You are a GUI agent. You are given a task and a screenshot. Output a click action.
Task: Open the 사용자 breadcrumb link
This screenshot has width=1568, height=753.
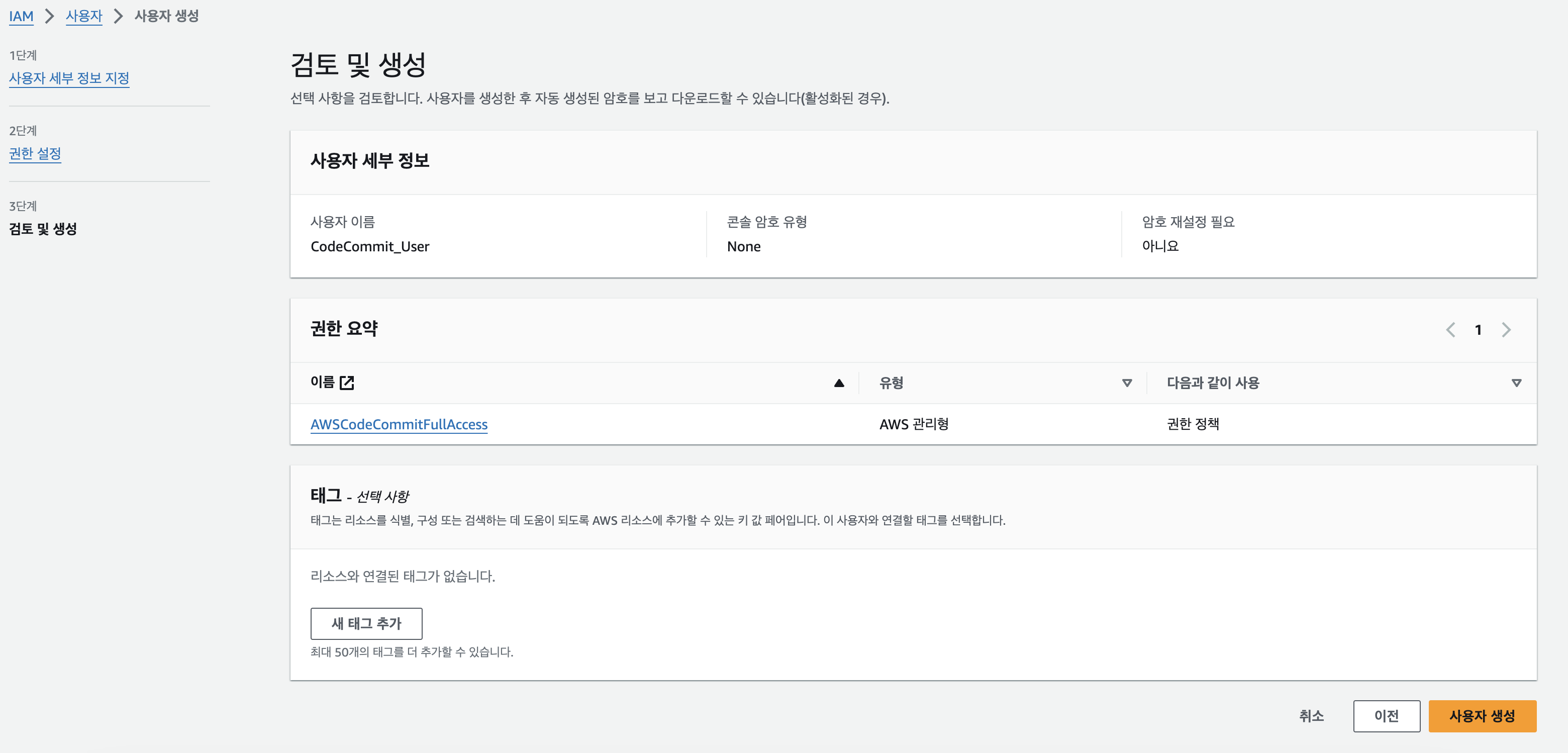[x=84, y=16]
